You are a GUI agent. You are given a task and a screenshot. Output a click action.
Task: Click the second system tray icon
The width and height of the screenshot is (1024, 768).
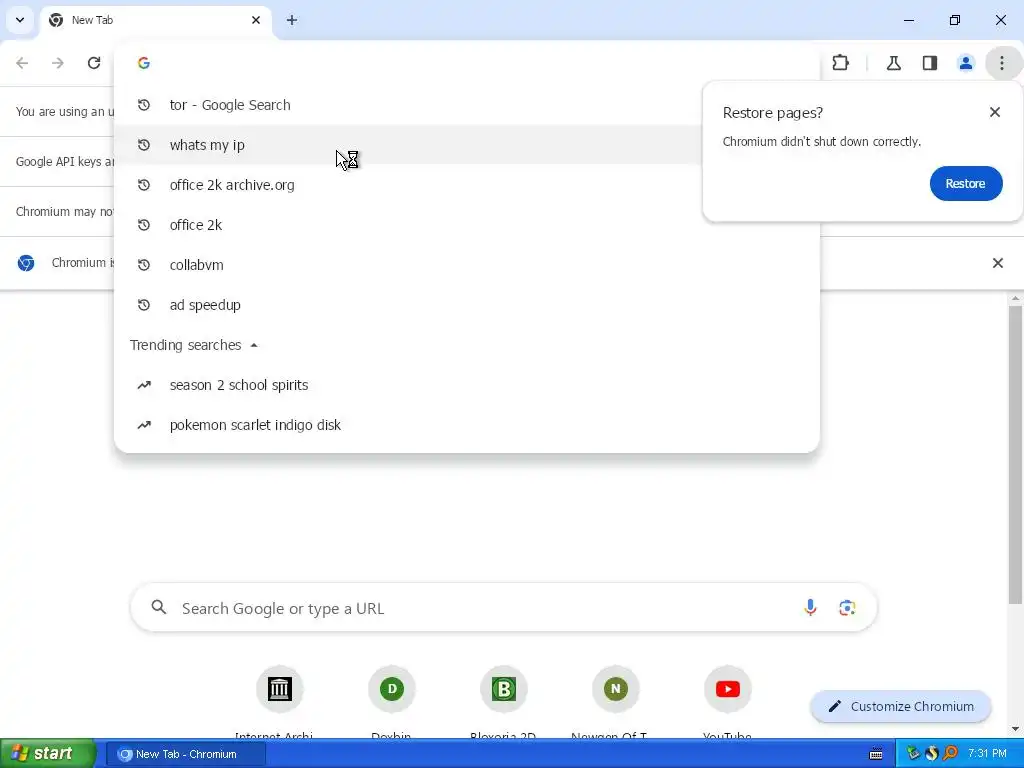click(932, 754)
